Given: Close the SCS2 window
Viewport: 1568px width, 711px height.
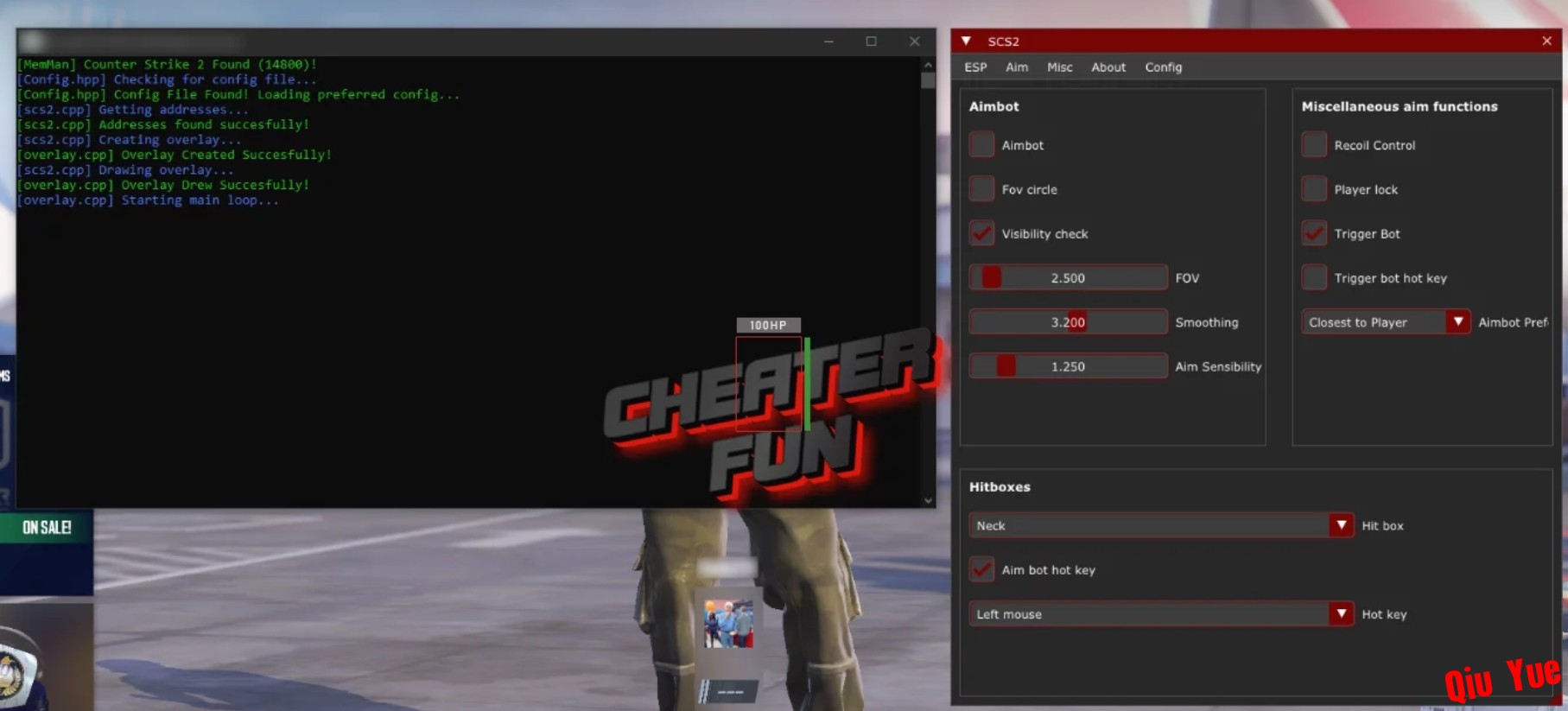Looking at the screenshot, I should click(1546, 41).
